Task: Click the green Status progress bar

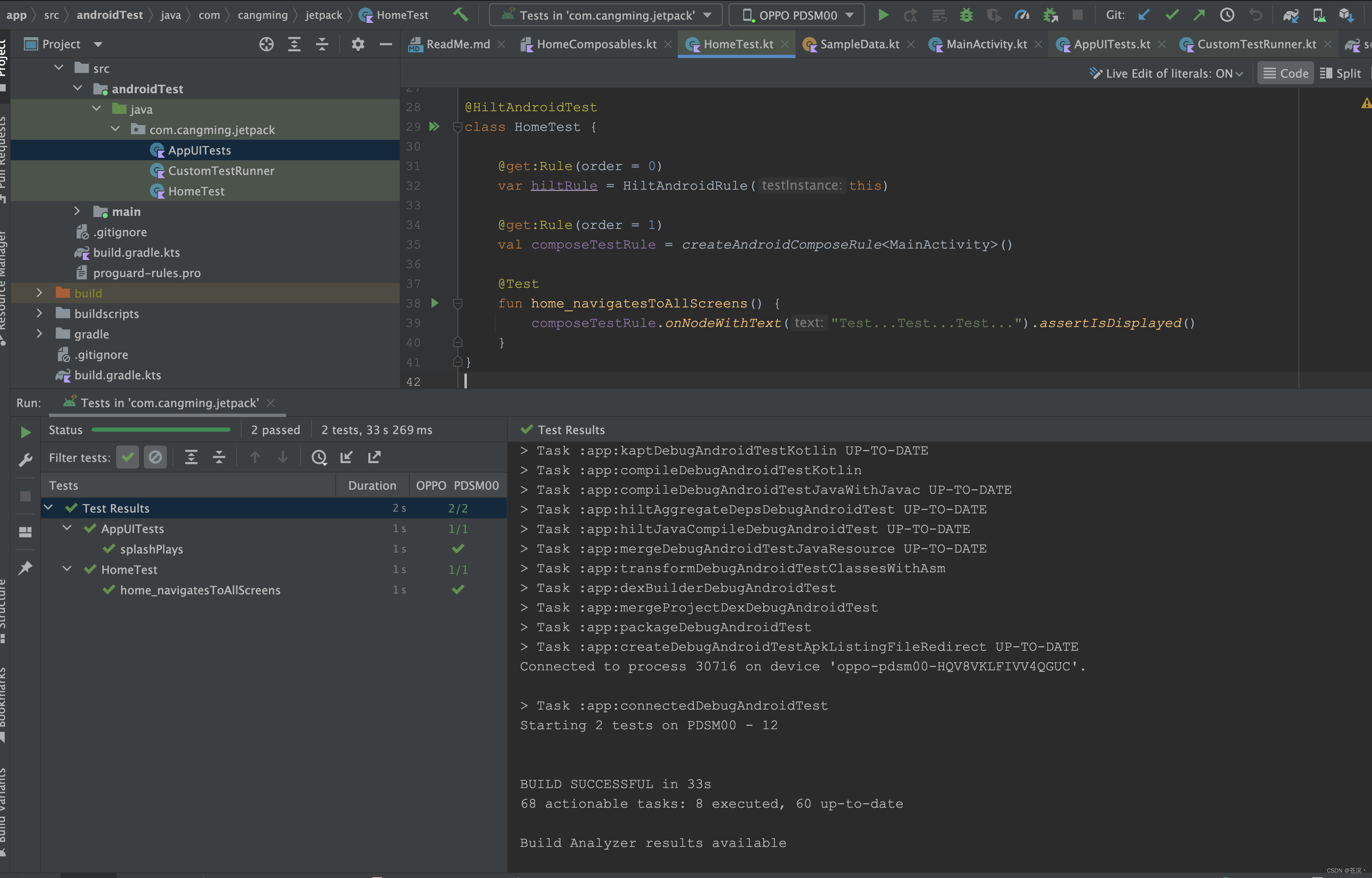Action: pos(161,429)
